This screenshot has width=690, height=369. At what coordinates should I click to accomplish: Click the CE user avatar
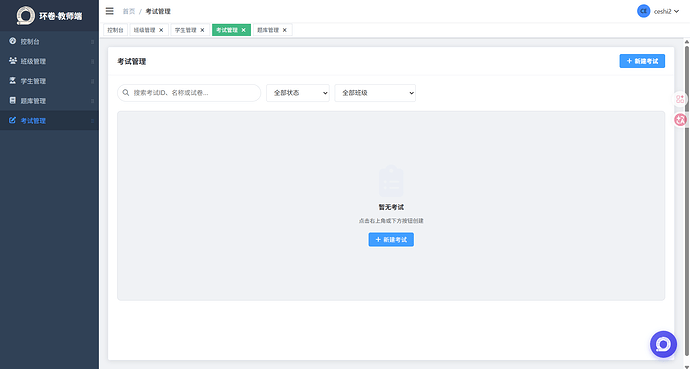pos(643,11)
